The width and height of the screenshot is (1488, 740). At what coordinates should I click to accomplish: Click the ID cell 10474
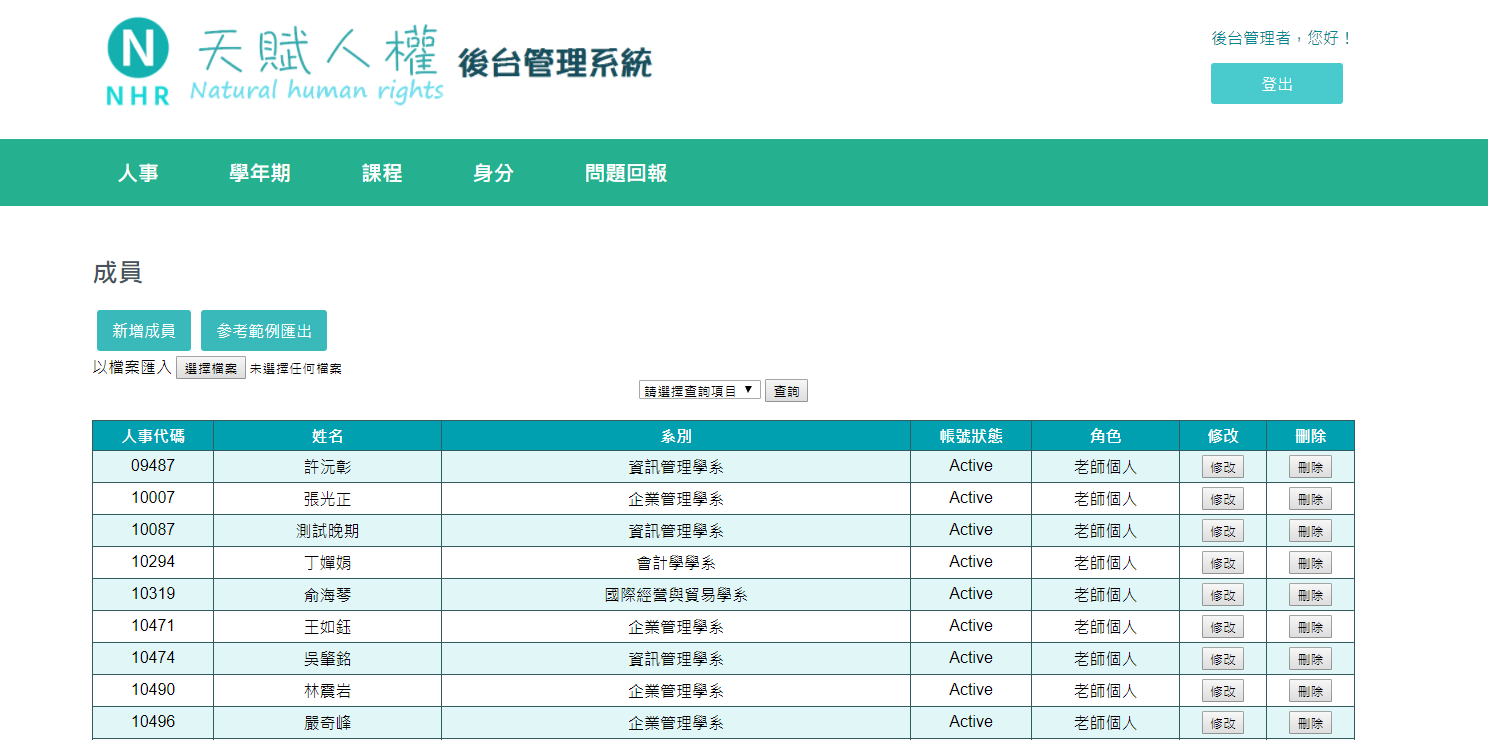pos(153,658)
